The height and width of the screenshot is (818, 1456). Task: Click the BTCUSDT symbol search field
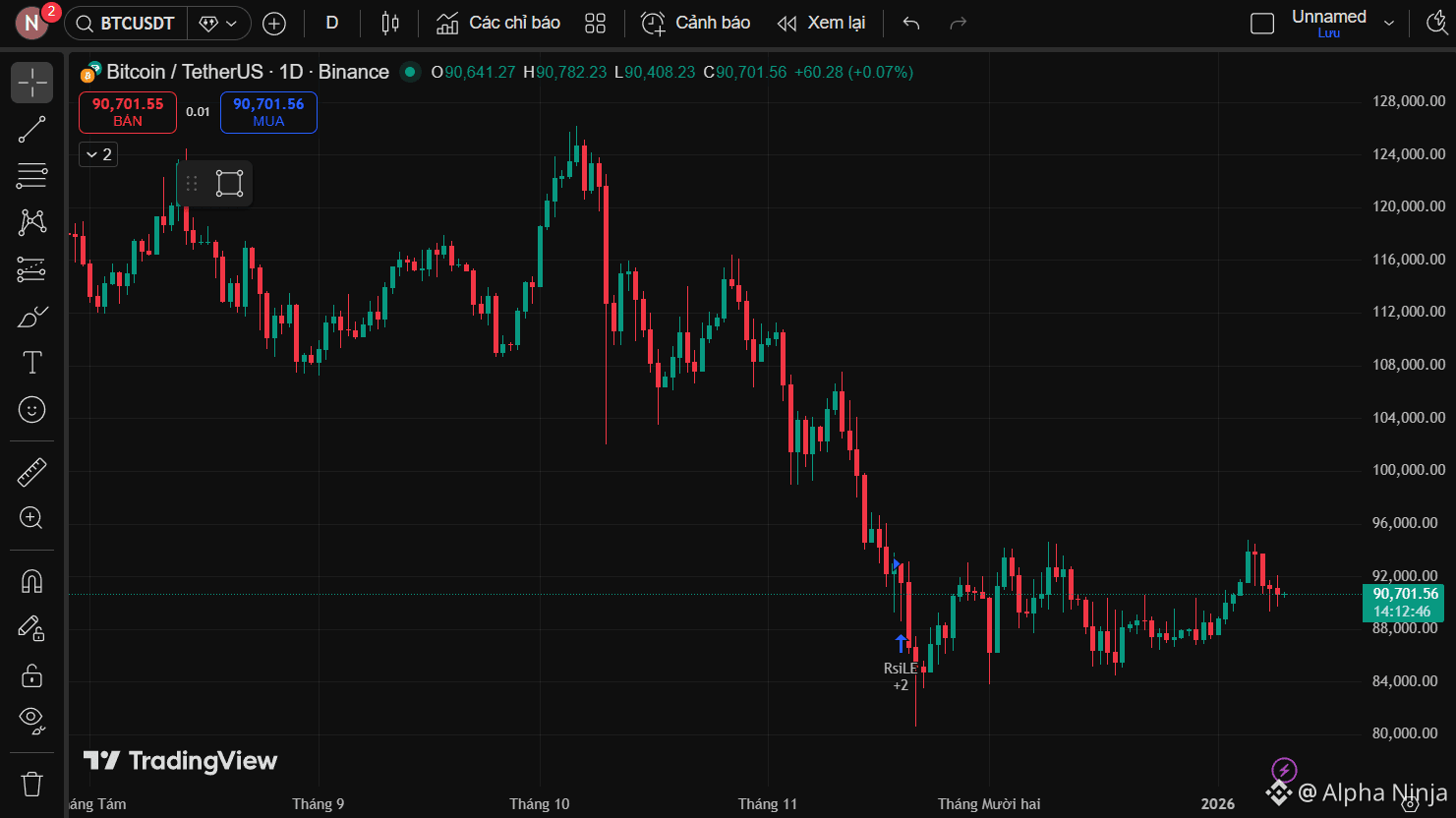(x=127, y=24)
